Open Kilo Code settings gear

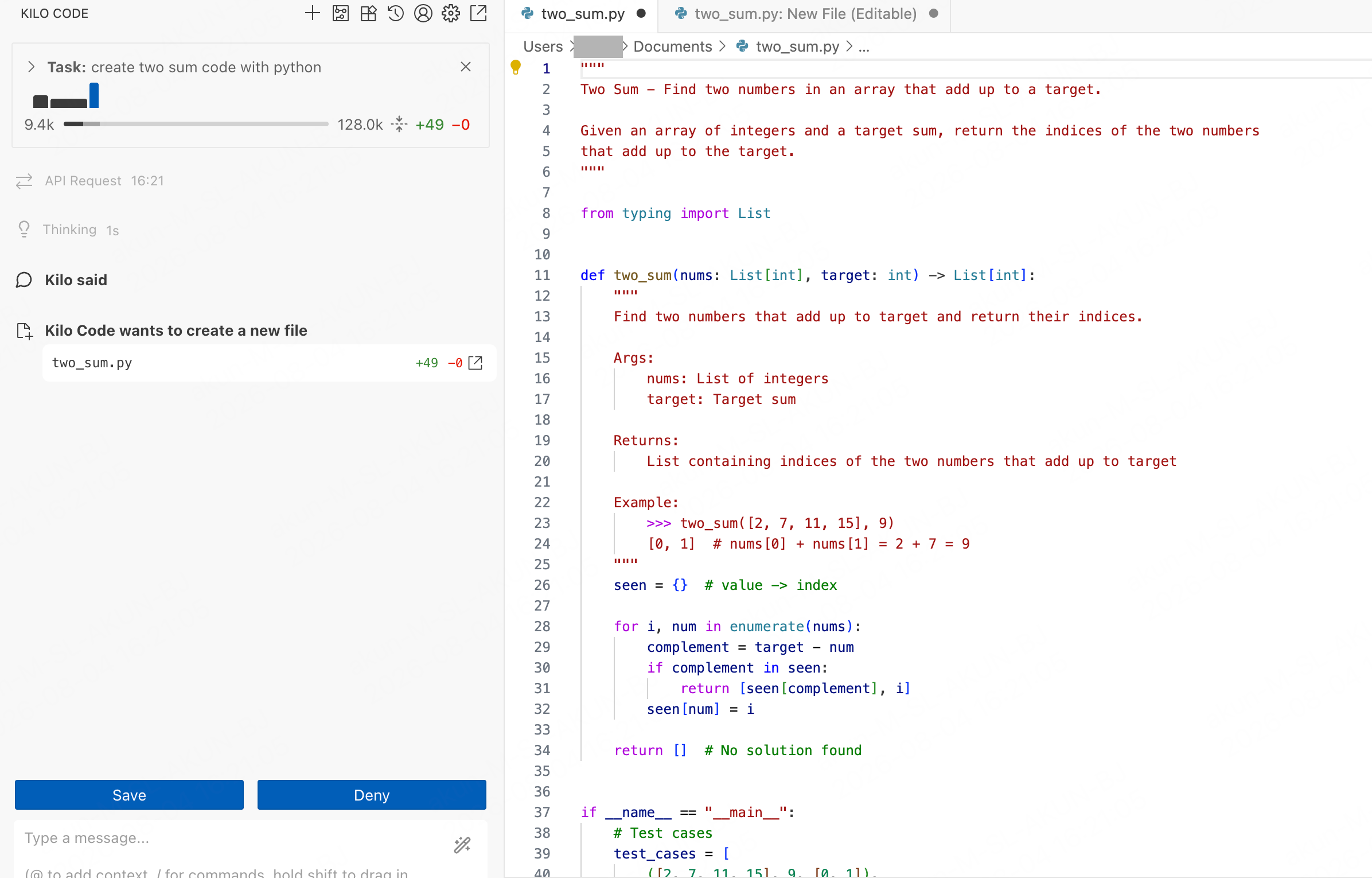[451, 13]
